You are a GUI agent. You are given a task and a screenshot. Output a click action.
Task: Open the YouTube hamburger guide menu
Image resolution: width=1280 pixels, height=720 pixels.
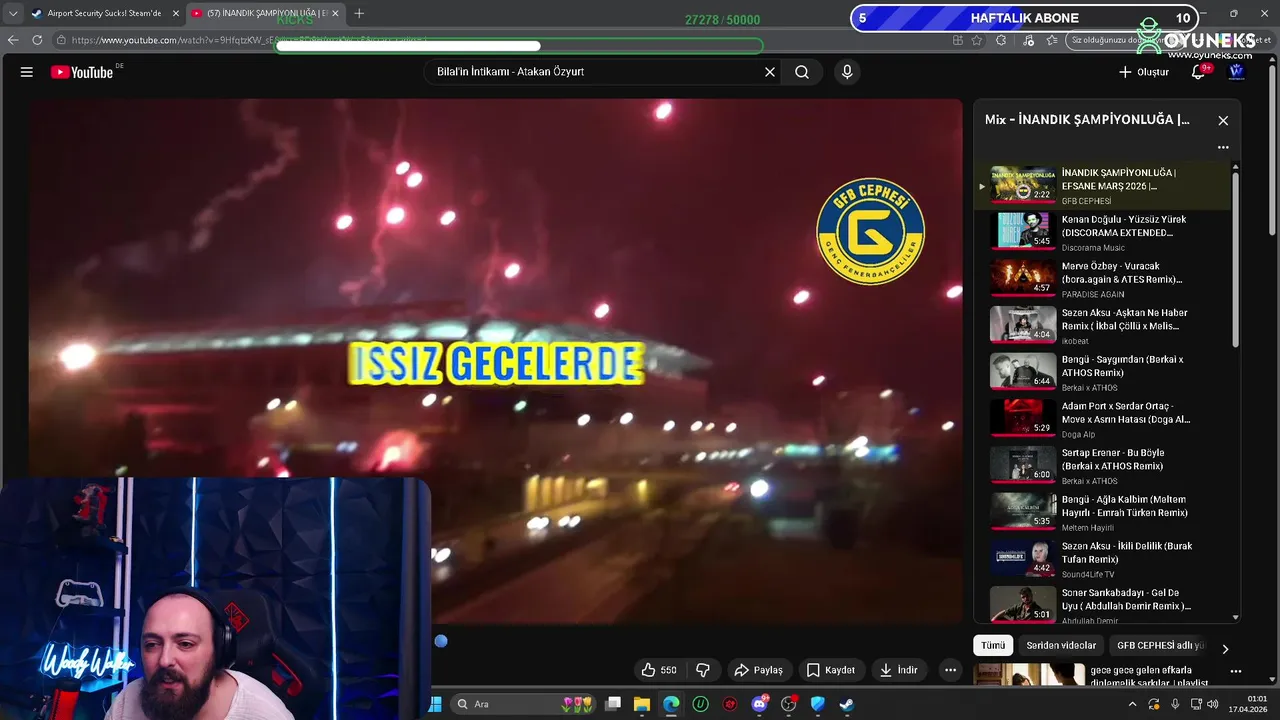coord(27,72)
